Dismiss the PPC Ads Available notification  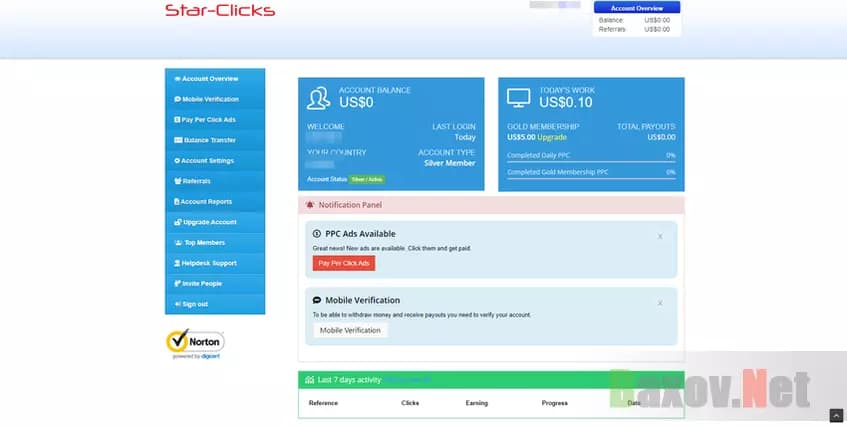click(660, 237)
